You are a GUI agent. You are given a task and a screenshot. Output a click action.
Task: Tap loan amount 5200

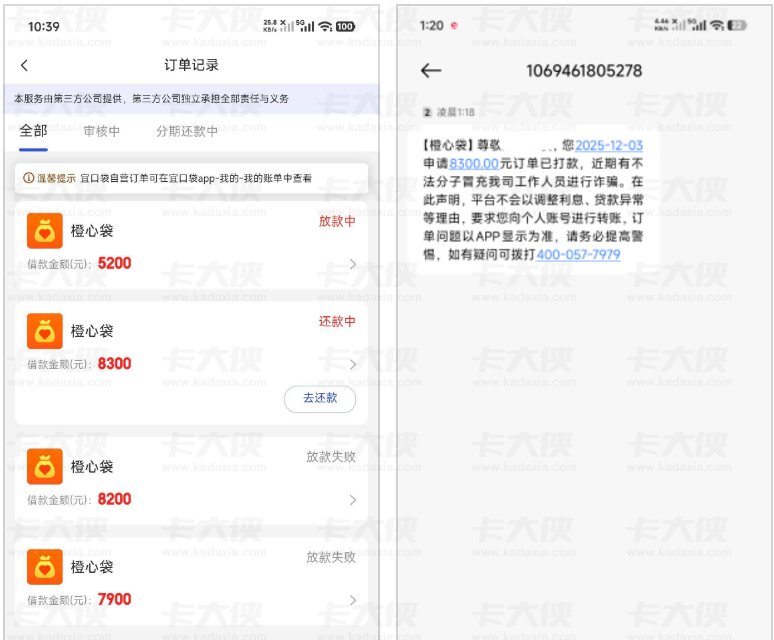tap(115, 264)
